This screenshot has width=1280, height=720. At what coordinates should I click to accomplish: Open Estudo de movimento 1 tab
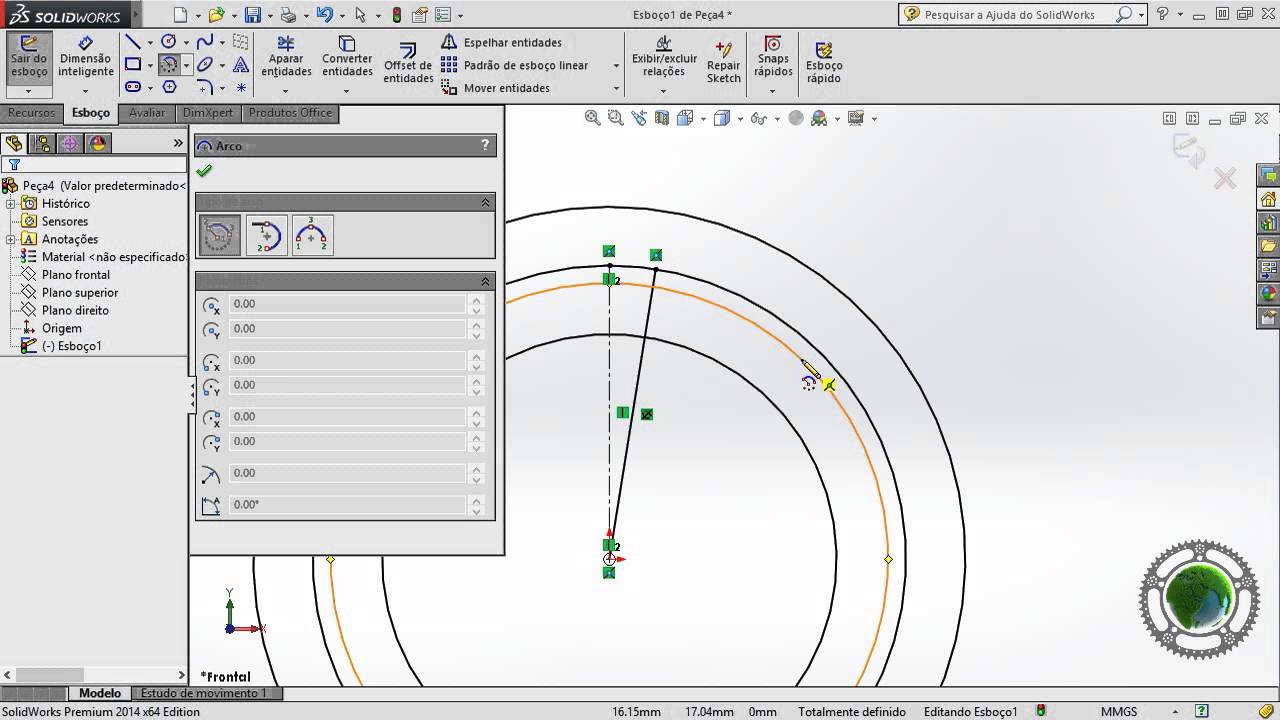tap(204, 693)
